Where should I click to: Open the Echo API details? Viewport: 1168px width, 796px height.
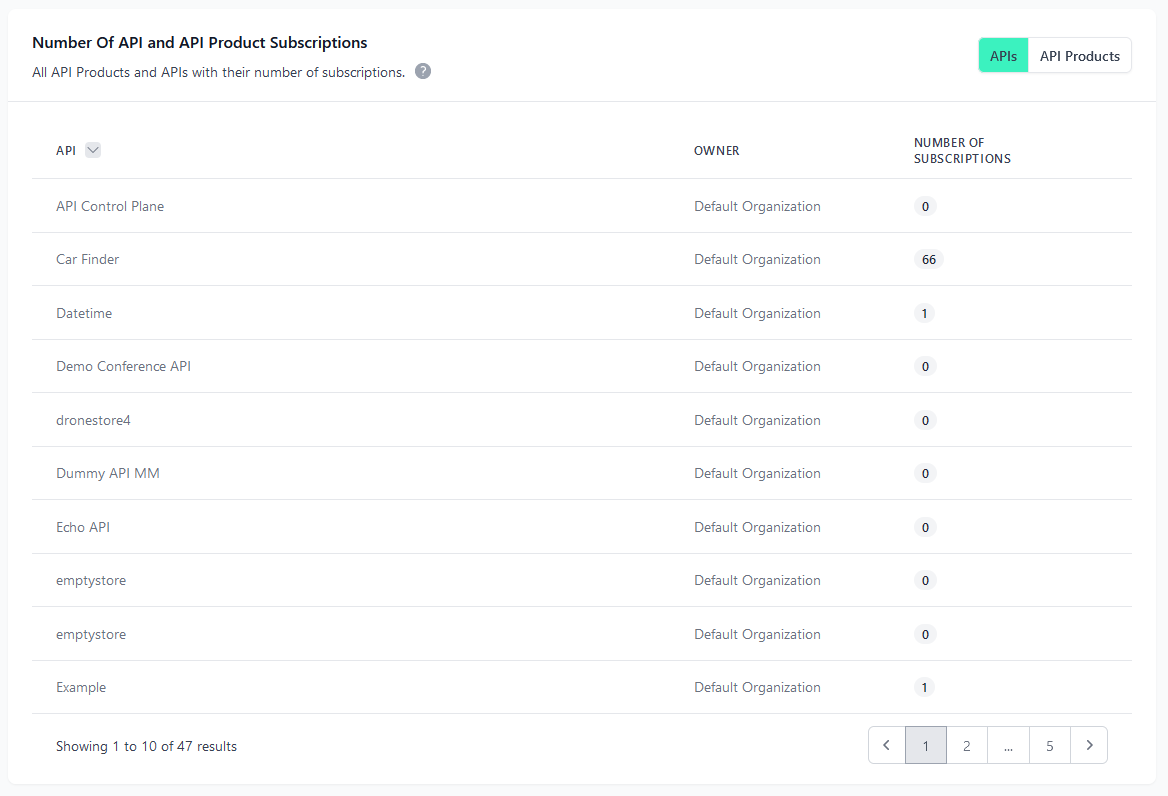[x=83, y=527]
